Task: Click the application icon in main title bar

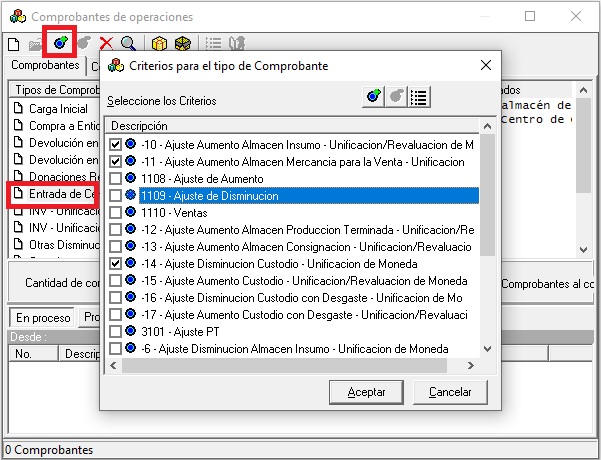Action: click(x=18, y=16)
